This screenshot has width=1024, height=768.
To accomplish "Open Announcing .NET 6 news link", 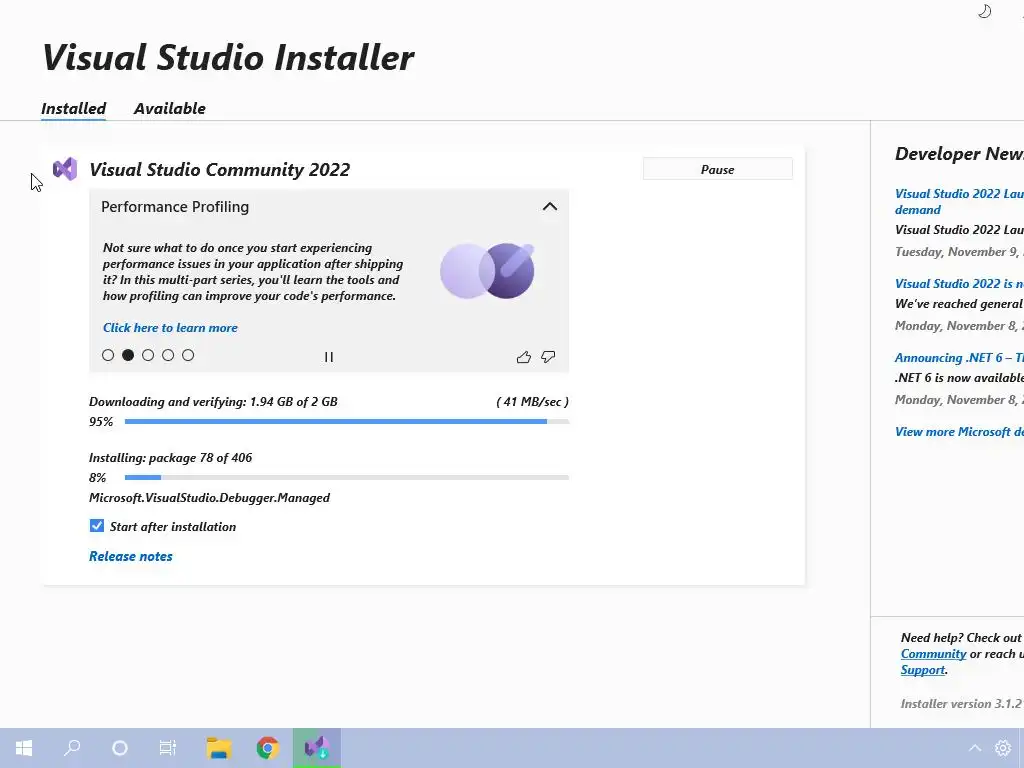I will click(959, 358).
